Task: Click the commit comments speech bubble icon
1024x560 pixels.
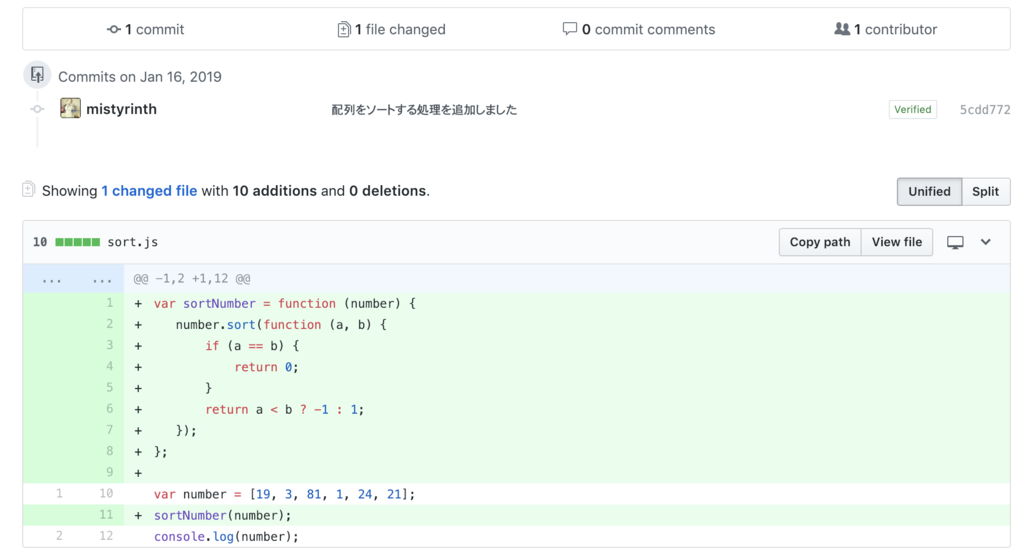Action: 569,29
